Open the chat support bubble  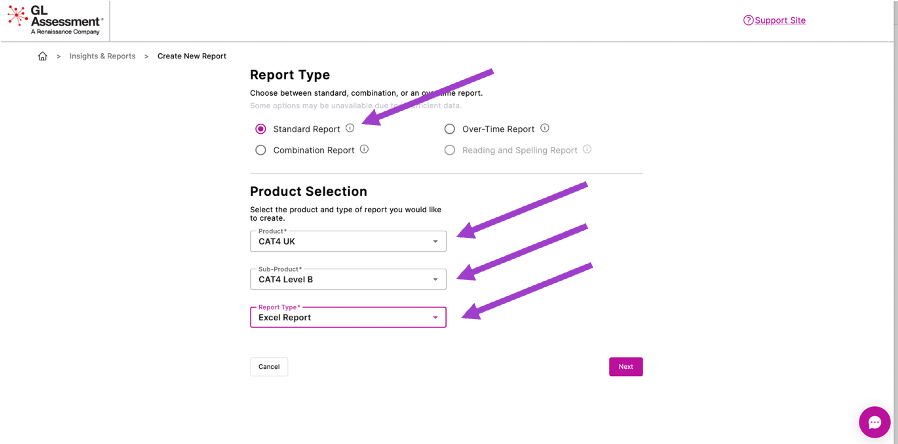(874, 422)
